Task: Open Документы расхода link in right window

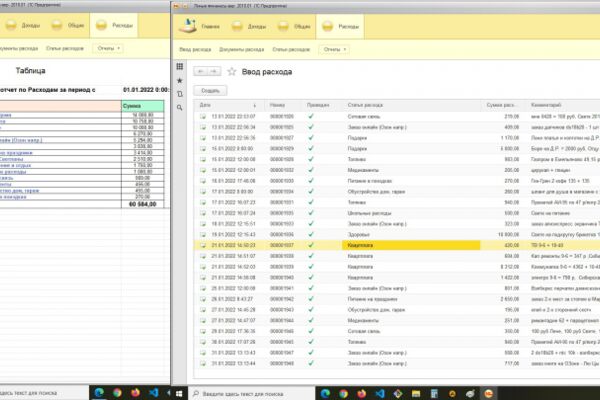Action: point(241,49)
